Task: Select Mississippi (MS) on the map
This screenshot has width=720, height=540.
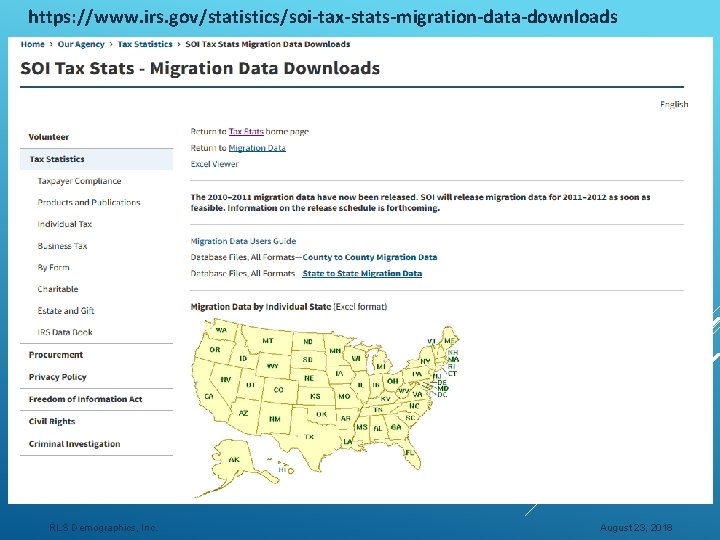Action: click(362, 427)
